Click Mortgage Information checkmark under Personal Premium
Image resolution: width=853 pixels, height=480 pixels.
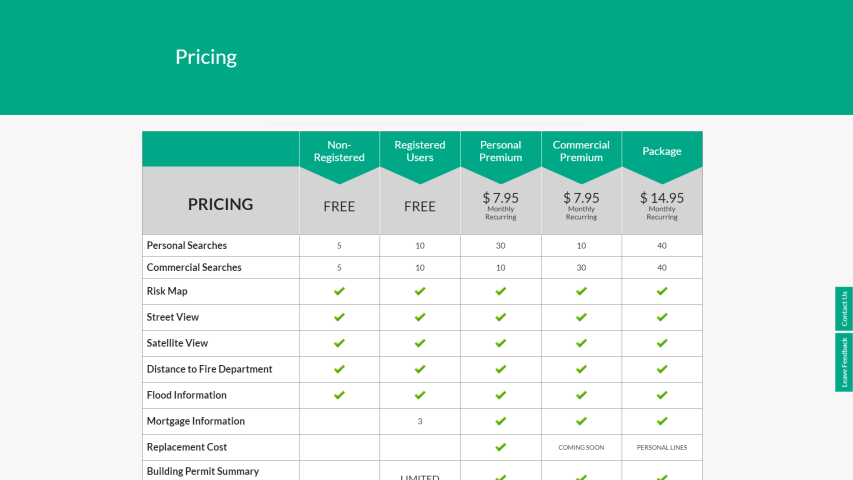point(500,421)
